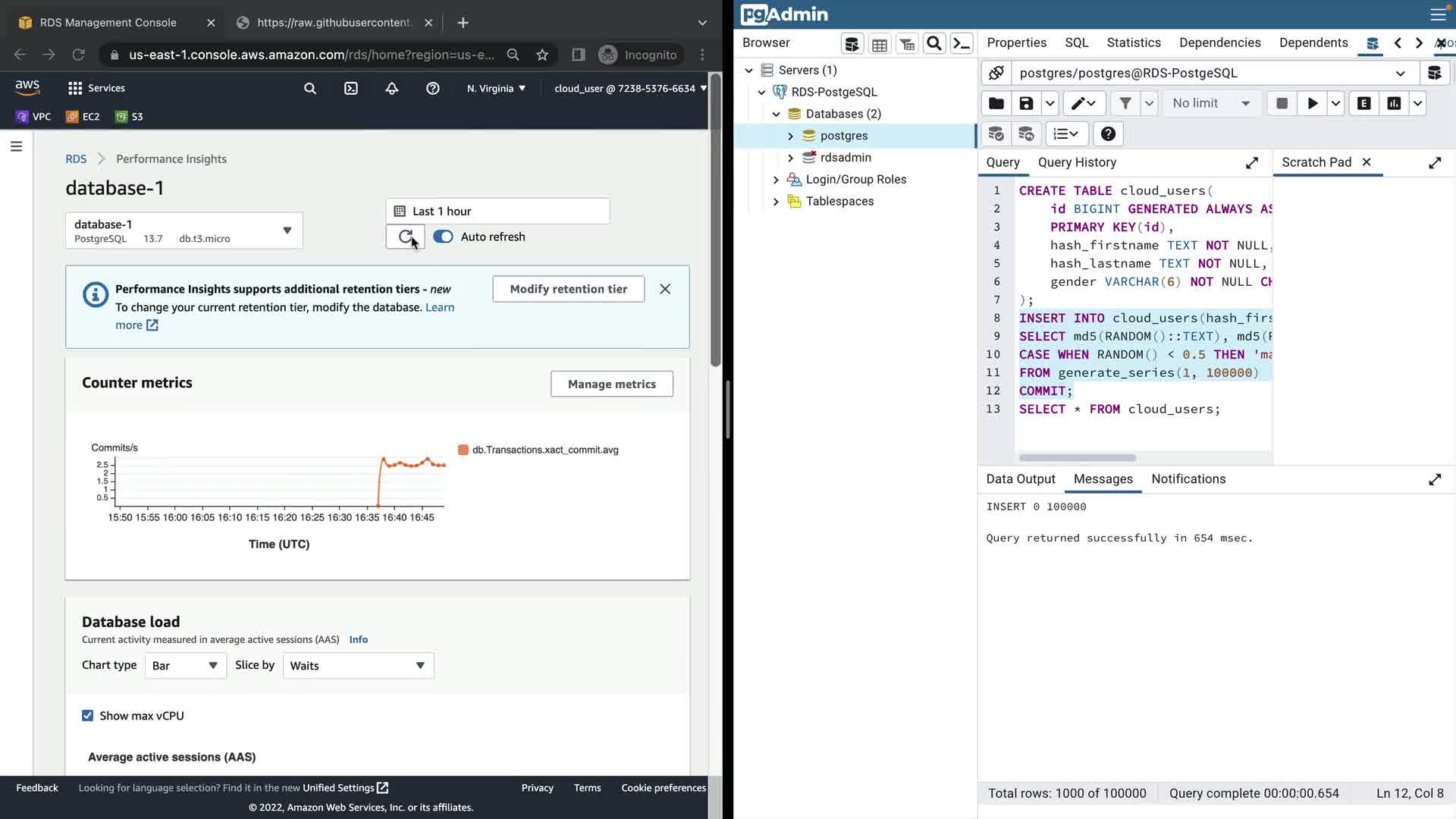Click the Manage metrics button
The width and height of the screenshot is (1456, 819).
coord(611,384)
